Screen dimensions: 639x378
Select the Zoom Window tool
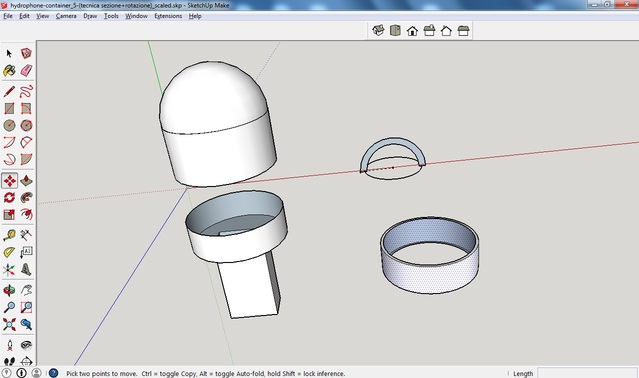(26, 307)
